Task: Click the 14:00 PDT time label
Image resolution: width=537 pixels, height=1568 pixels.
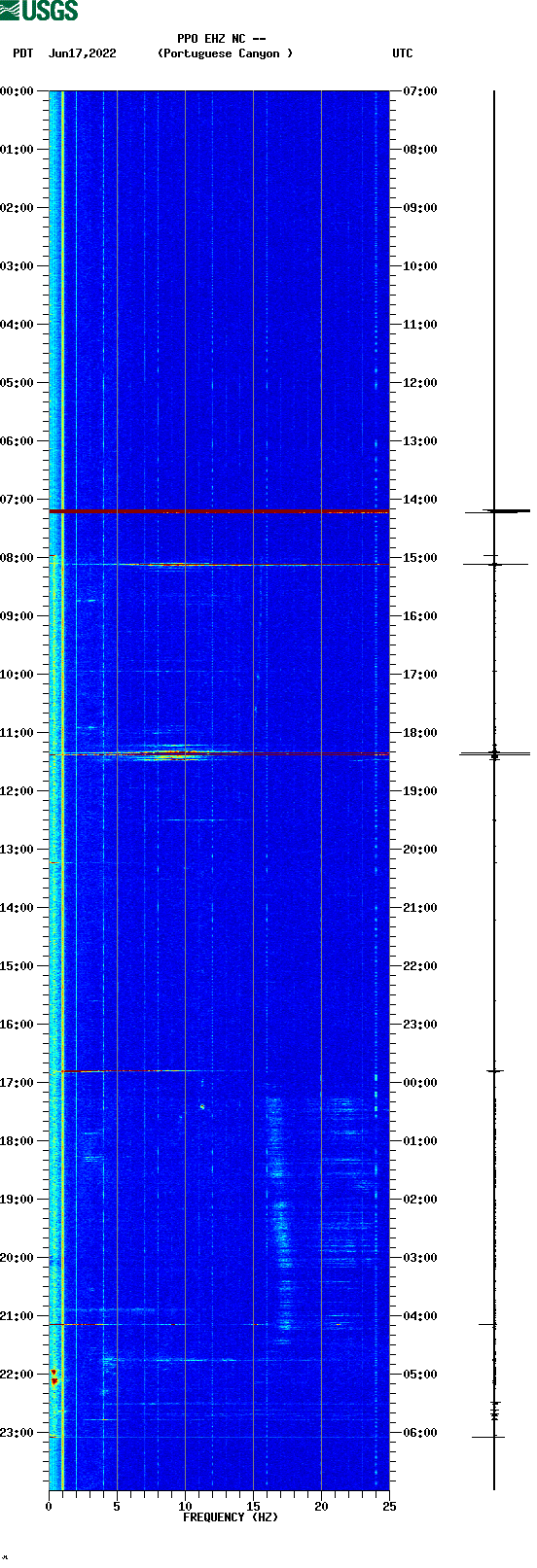Action: [18, 908]
